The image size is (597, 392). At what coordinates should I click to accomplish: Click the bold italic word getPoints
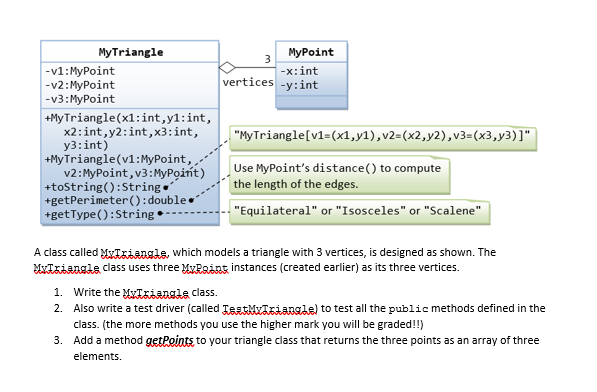(x=170, y=340)
